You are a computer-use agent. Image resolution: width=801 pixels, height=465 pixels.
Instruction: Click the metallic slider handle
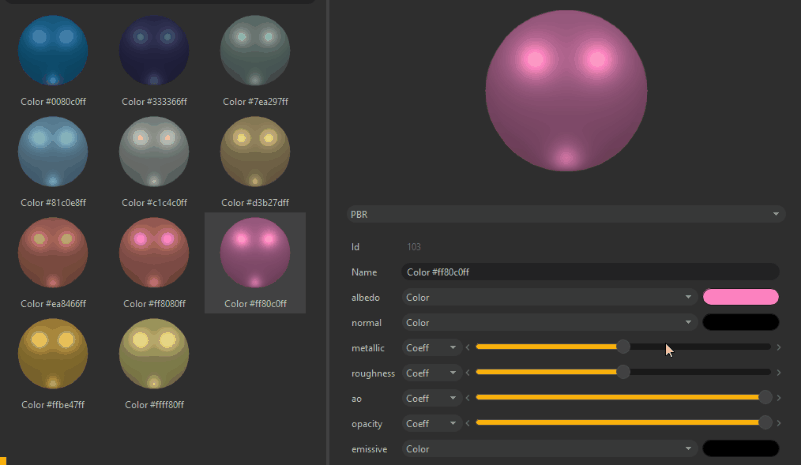pyautogui.click(x=623, y=347)
